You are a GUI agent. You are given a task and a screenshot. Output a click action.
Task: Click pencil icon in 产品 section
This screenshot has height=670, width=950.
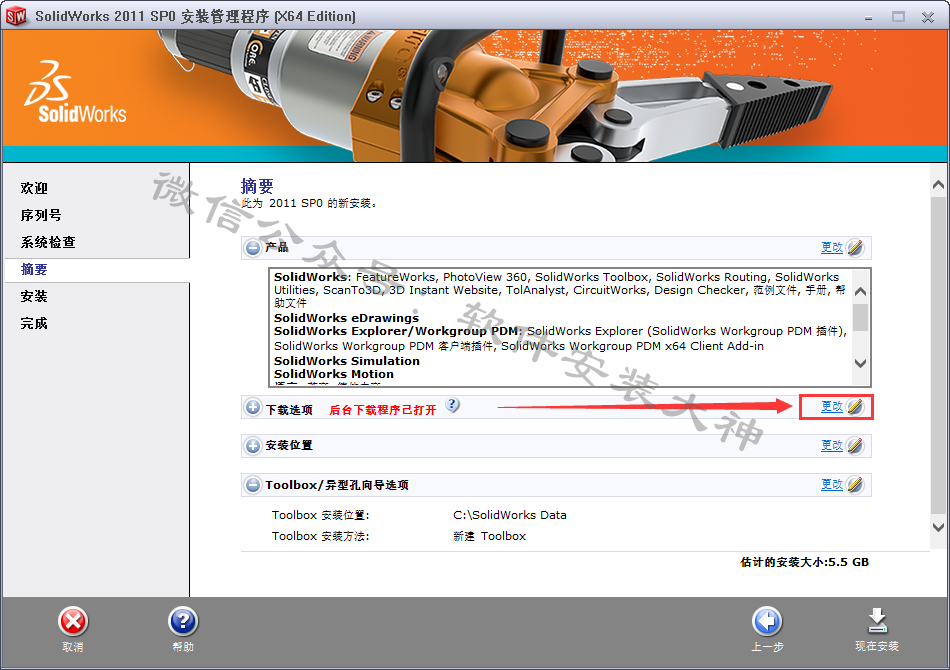point(855,247)
